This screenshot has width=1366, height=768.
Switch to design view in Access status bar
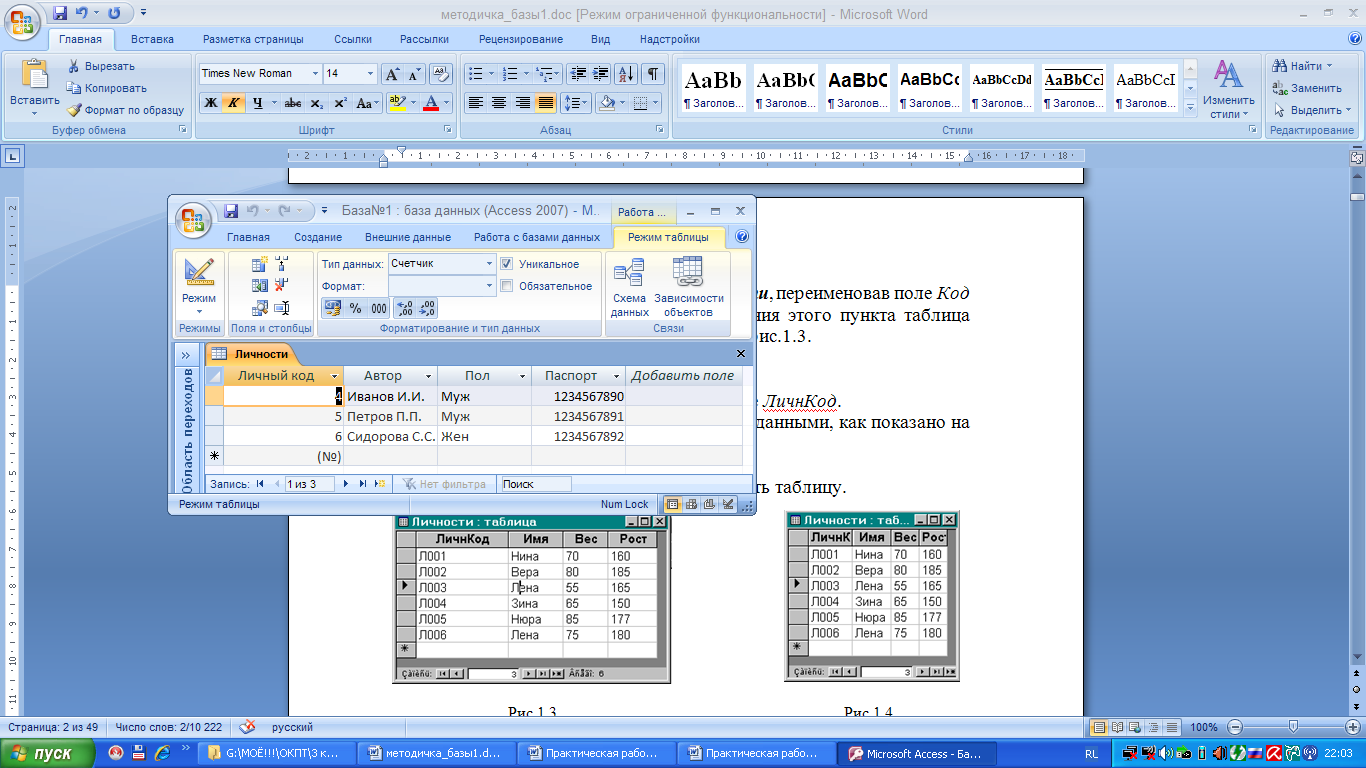click(728, 504)
